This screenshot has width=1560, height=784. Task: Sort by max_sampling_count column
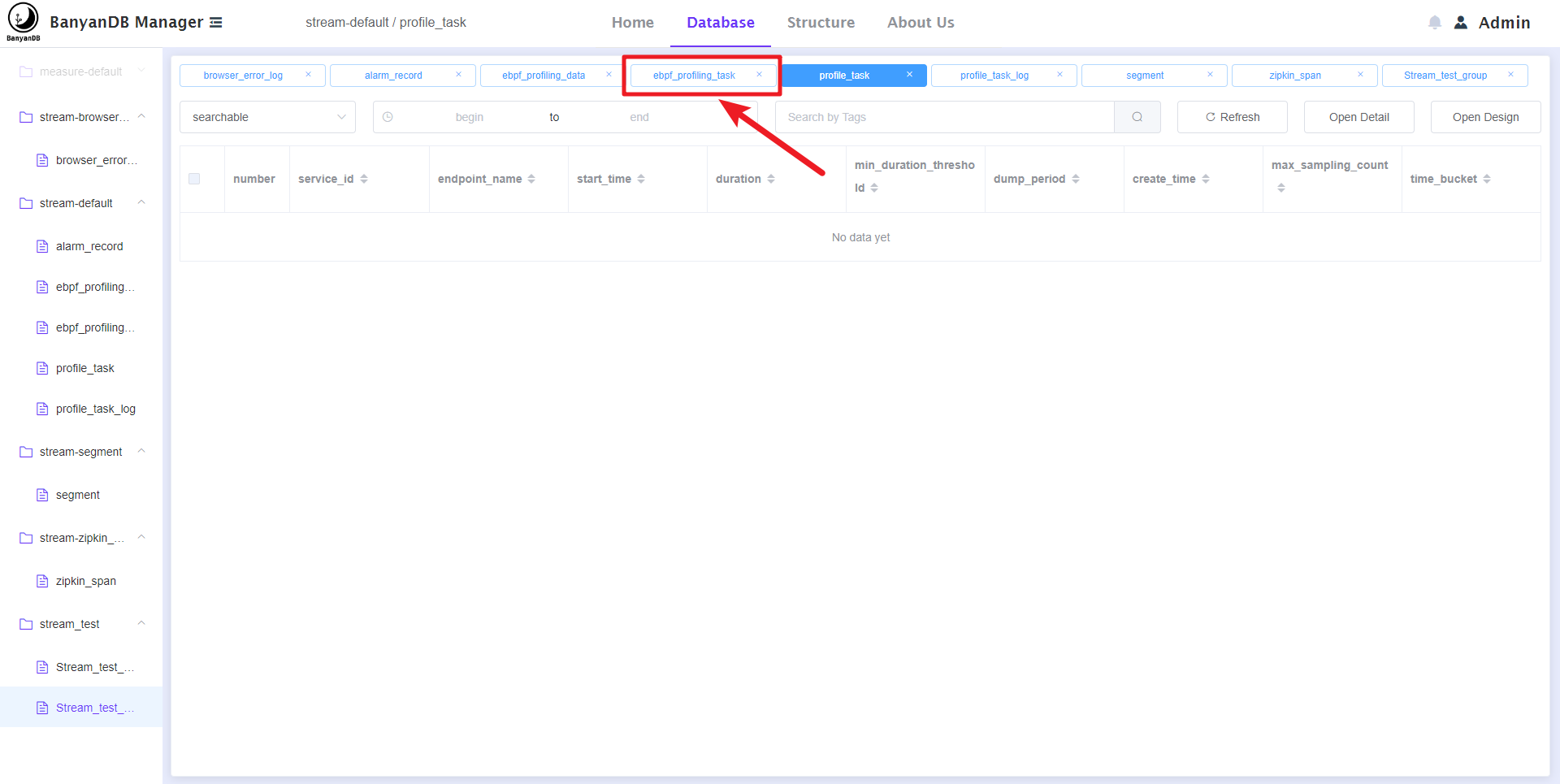pyautogui.click(x=1281, y=188)
